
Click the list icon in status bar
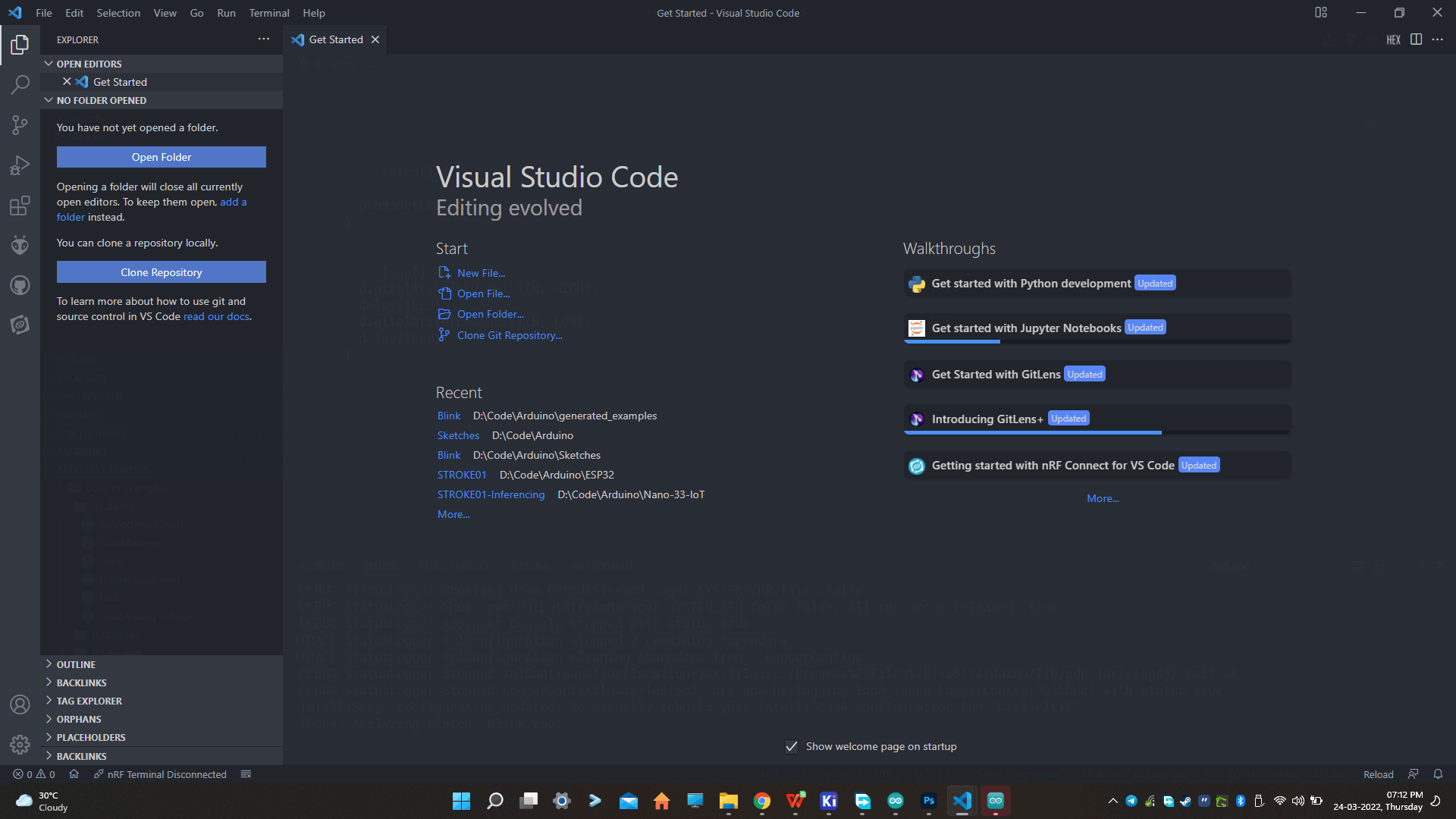(246, 774)
